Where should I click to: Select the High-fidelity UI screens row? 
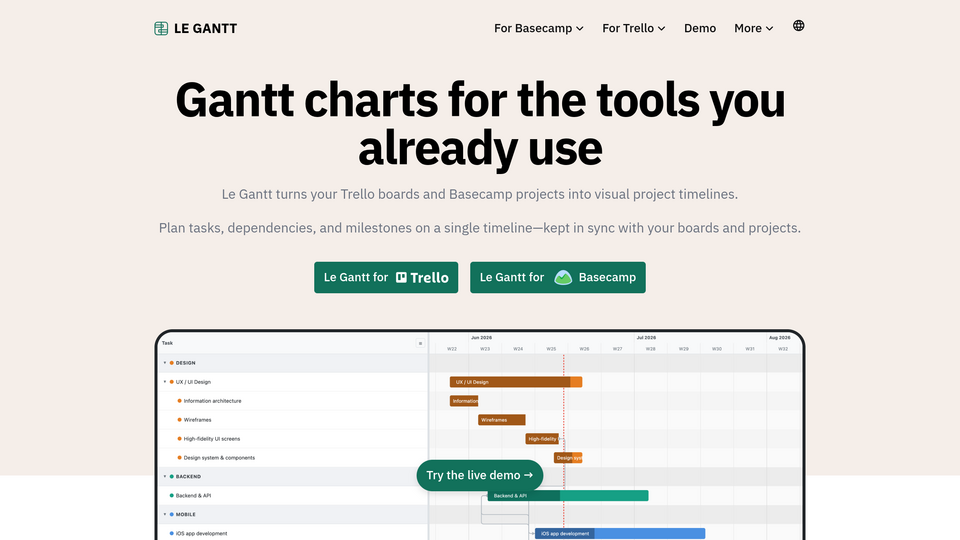[x=293, y=439]
